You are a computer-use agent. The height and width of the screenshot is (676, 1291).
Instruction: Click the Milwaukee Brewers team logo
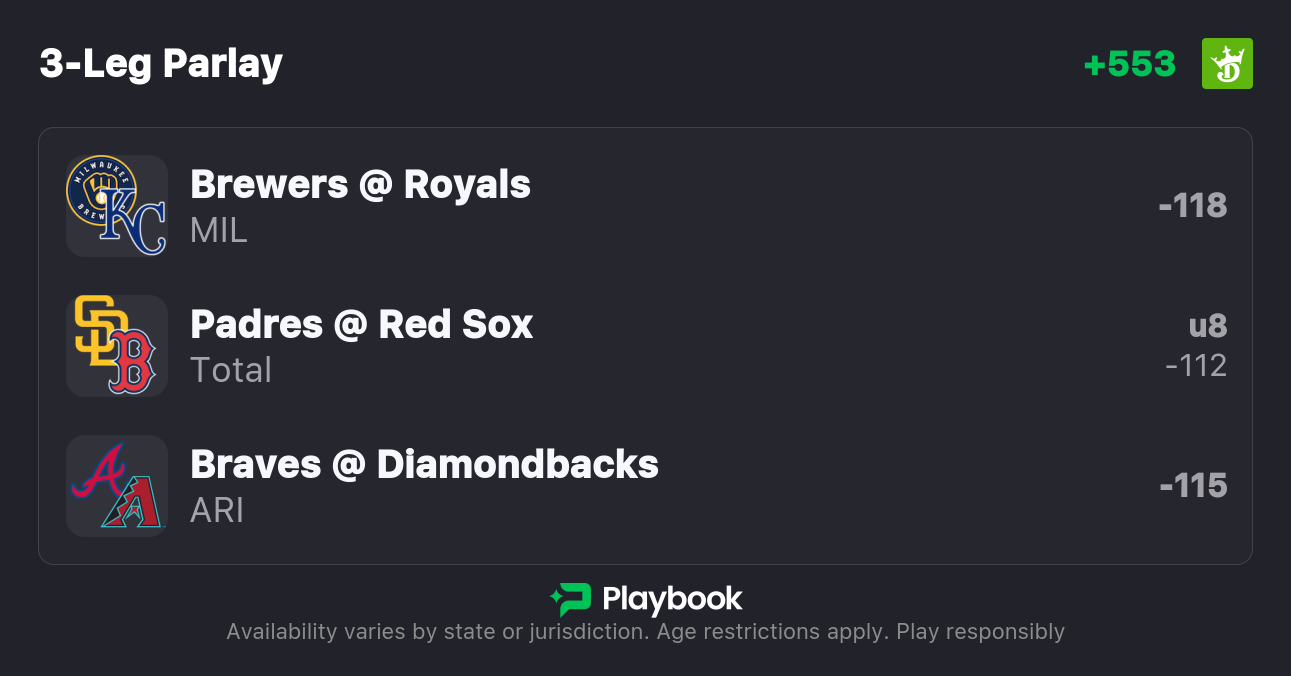[x=100, y=189]
